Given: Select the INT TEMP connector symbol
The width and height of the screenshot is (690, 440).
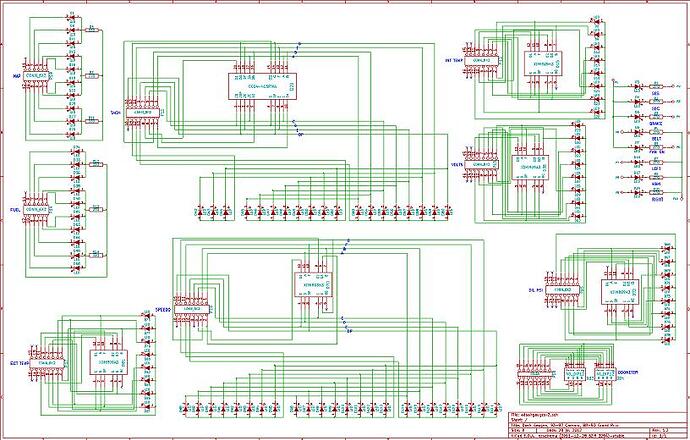Looking at the screenshot, I should pyautogui.click(x=483, y=61).
